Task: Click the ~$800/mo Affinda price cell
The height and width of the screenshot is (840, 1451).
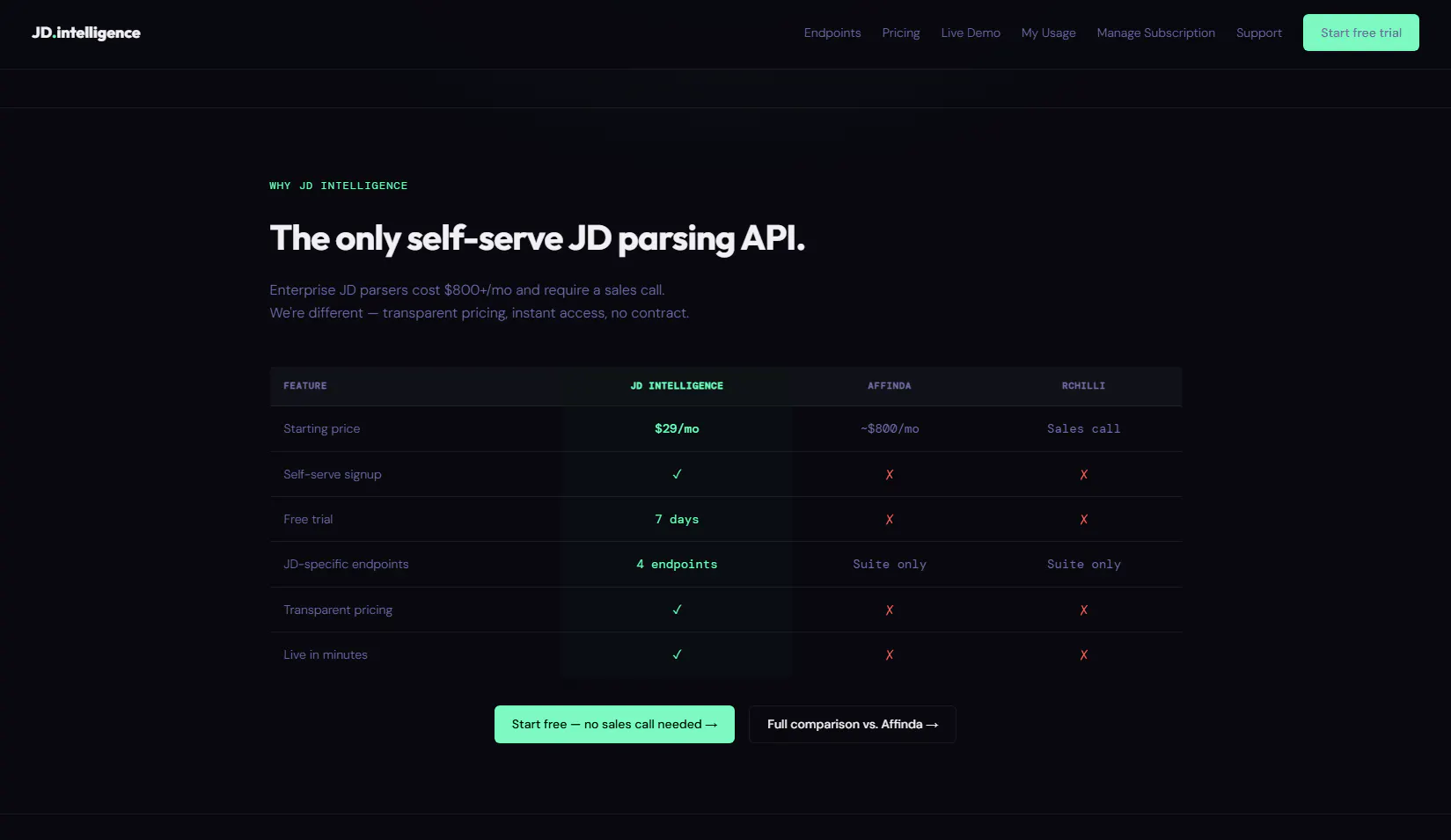Action: click(890, 428)
